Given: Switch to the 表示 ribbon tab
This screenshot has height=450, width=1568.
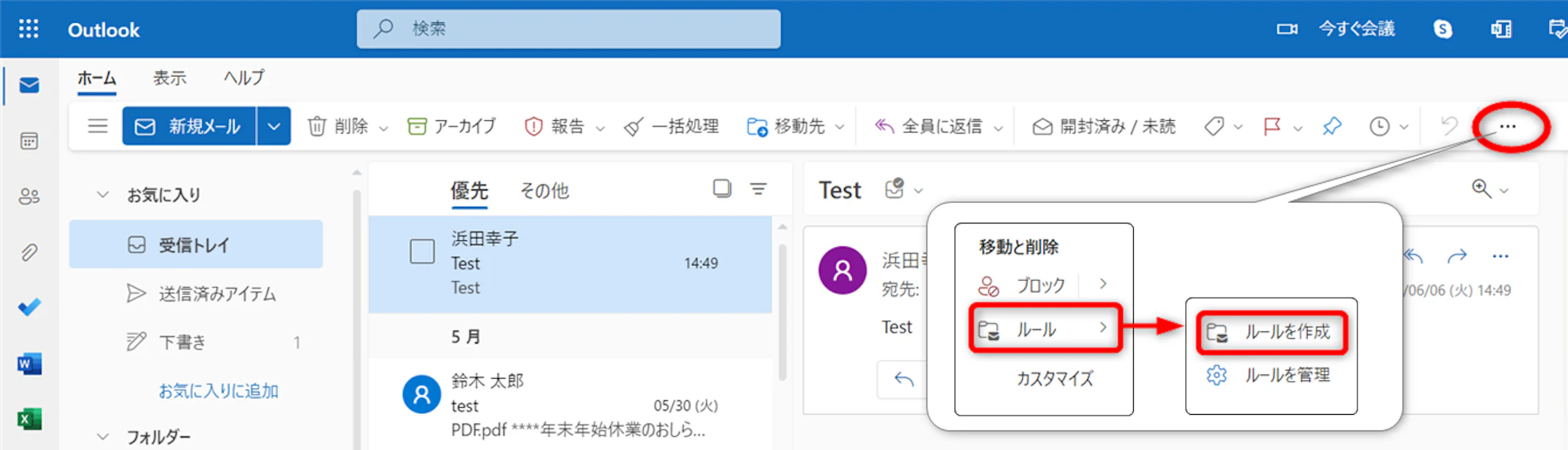Looking at the screenshot, I should pyautogui.click(x=169, y=78).
